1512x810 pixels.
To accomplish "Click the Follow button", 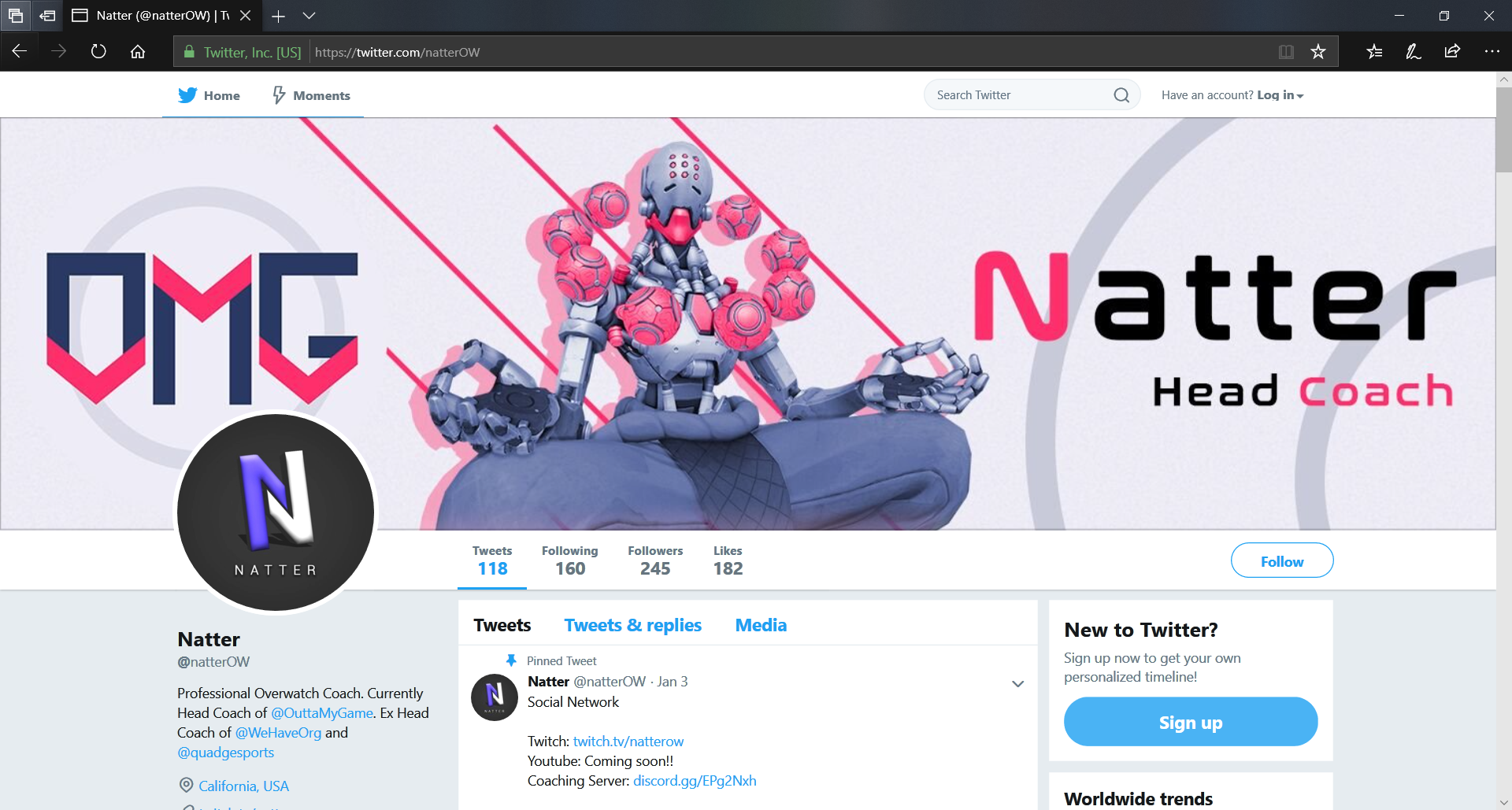I will point(1282,560).
